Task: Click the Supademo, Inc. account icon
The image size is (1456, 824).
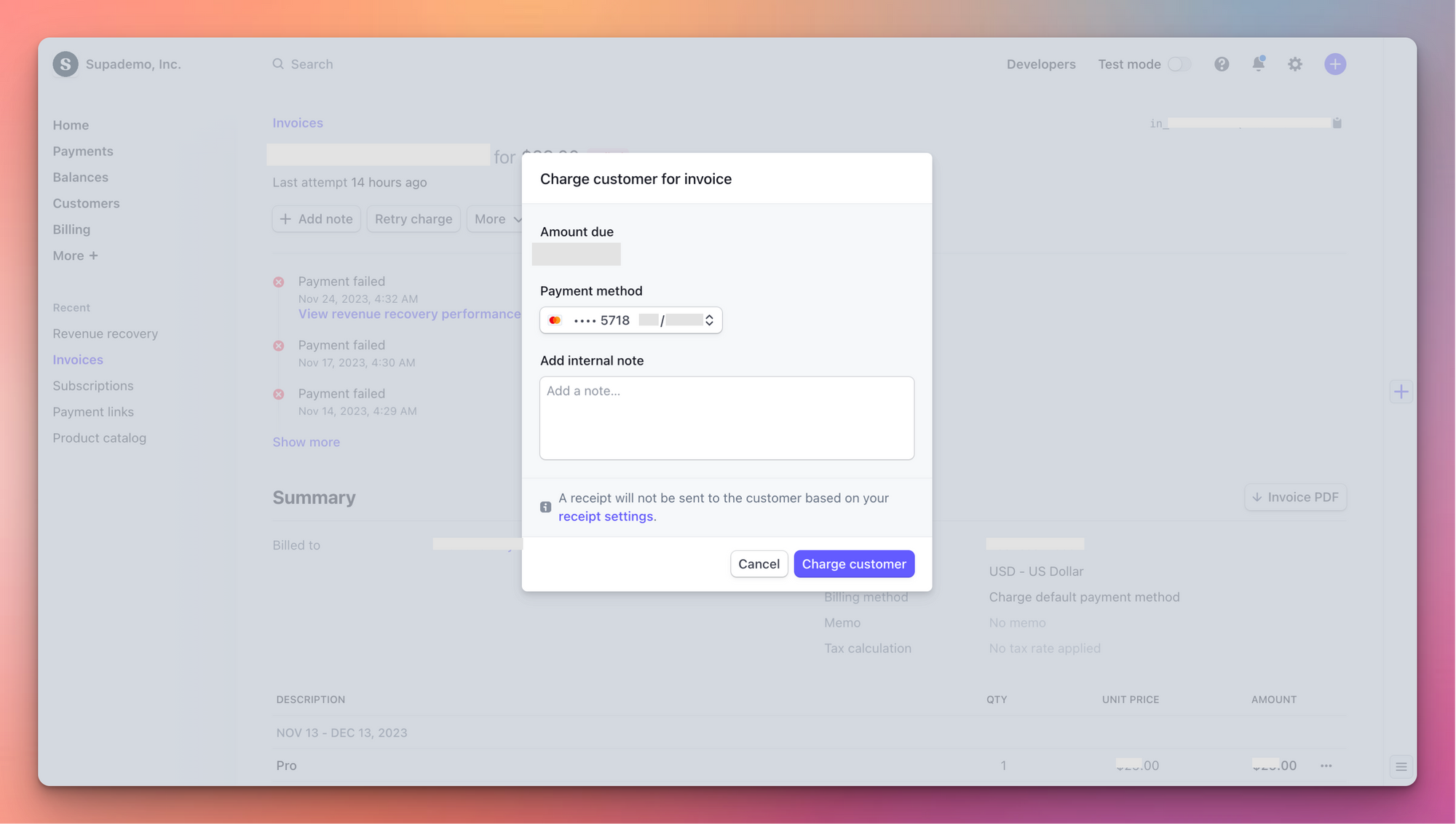Action: tap(65, 64)
